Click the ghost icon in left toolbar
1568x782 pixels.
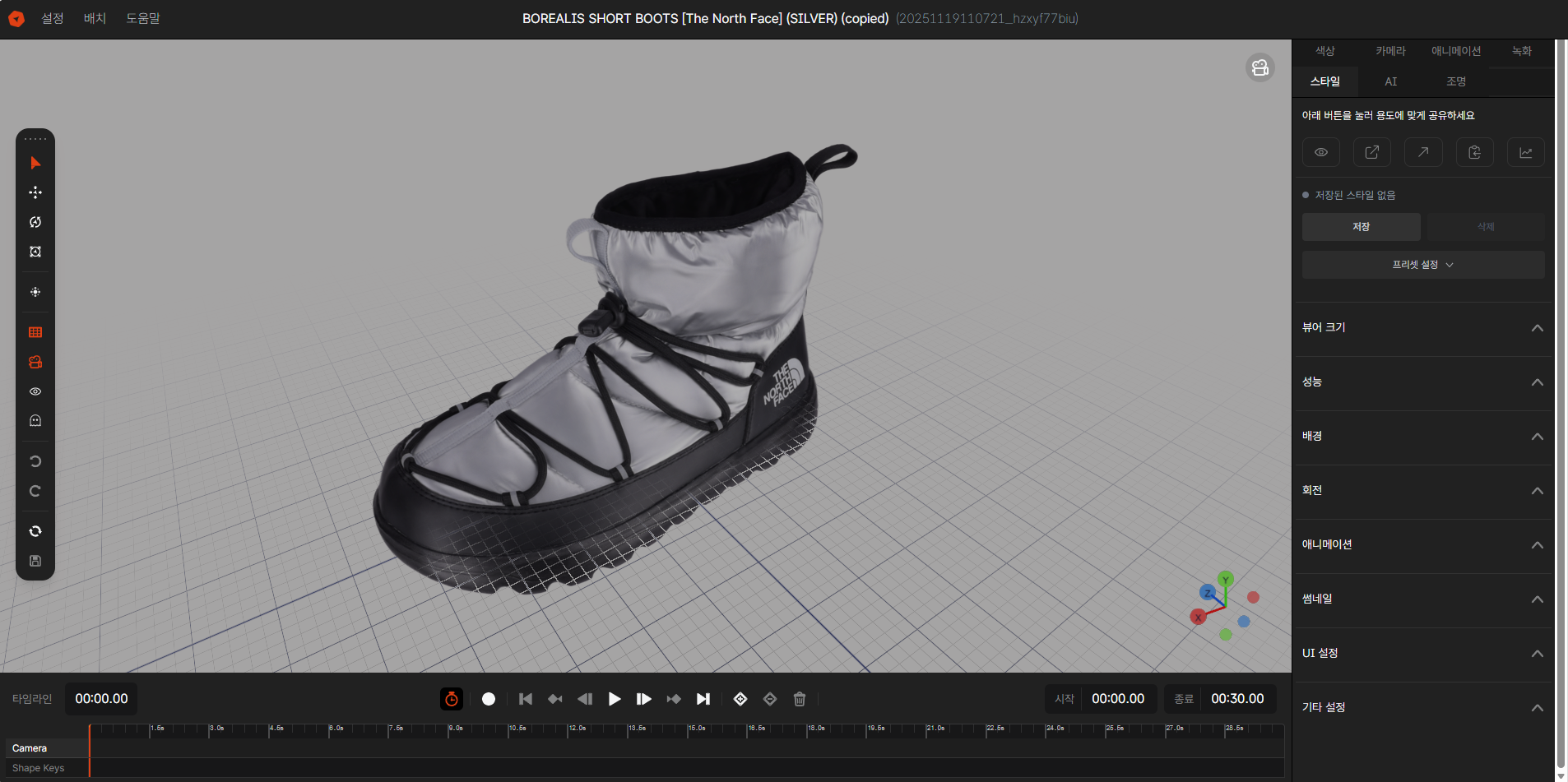click(x=35, y=420)
